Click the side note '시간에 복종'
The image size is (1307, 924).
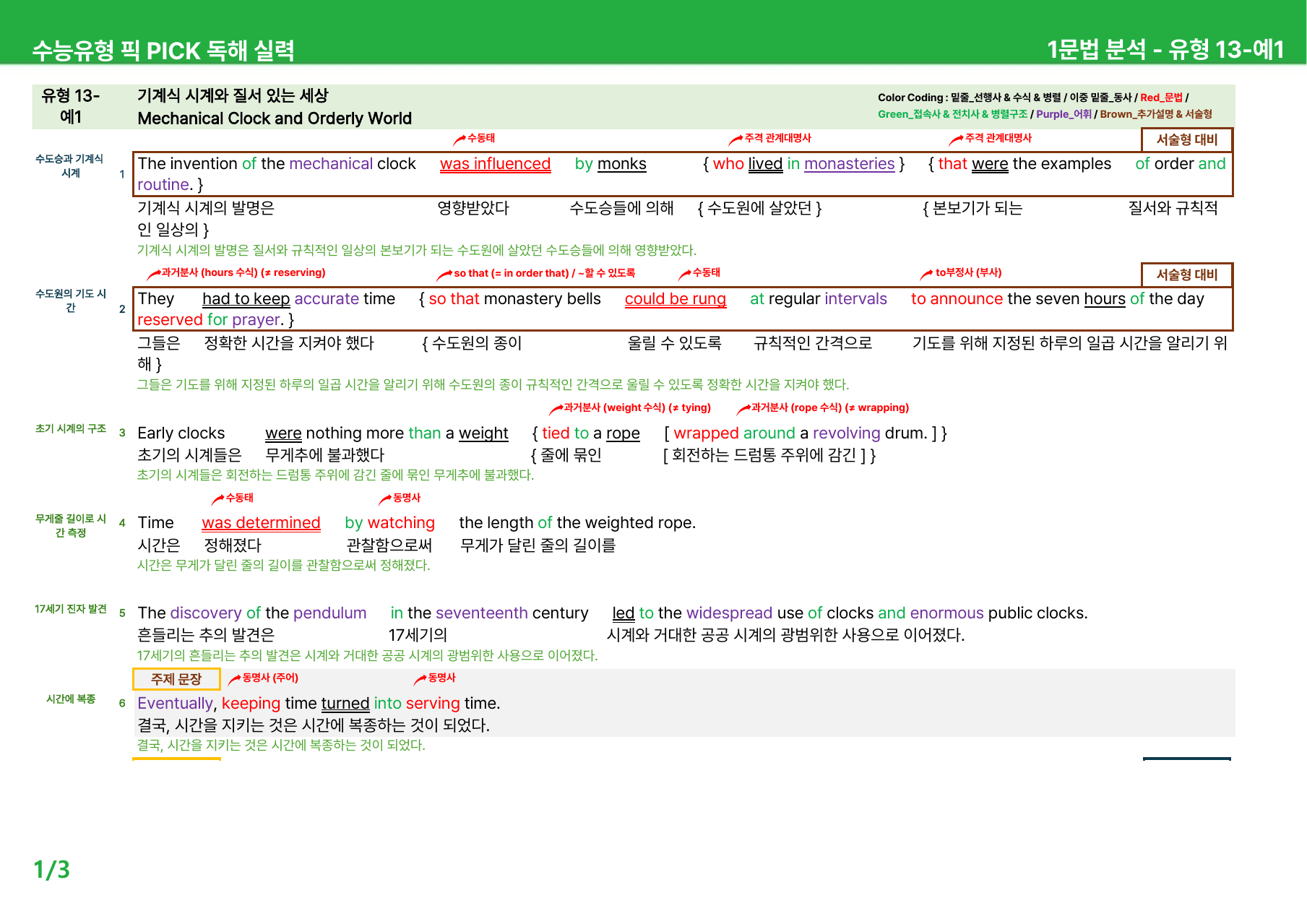coord(71,699)
